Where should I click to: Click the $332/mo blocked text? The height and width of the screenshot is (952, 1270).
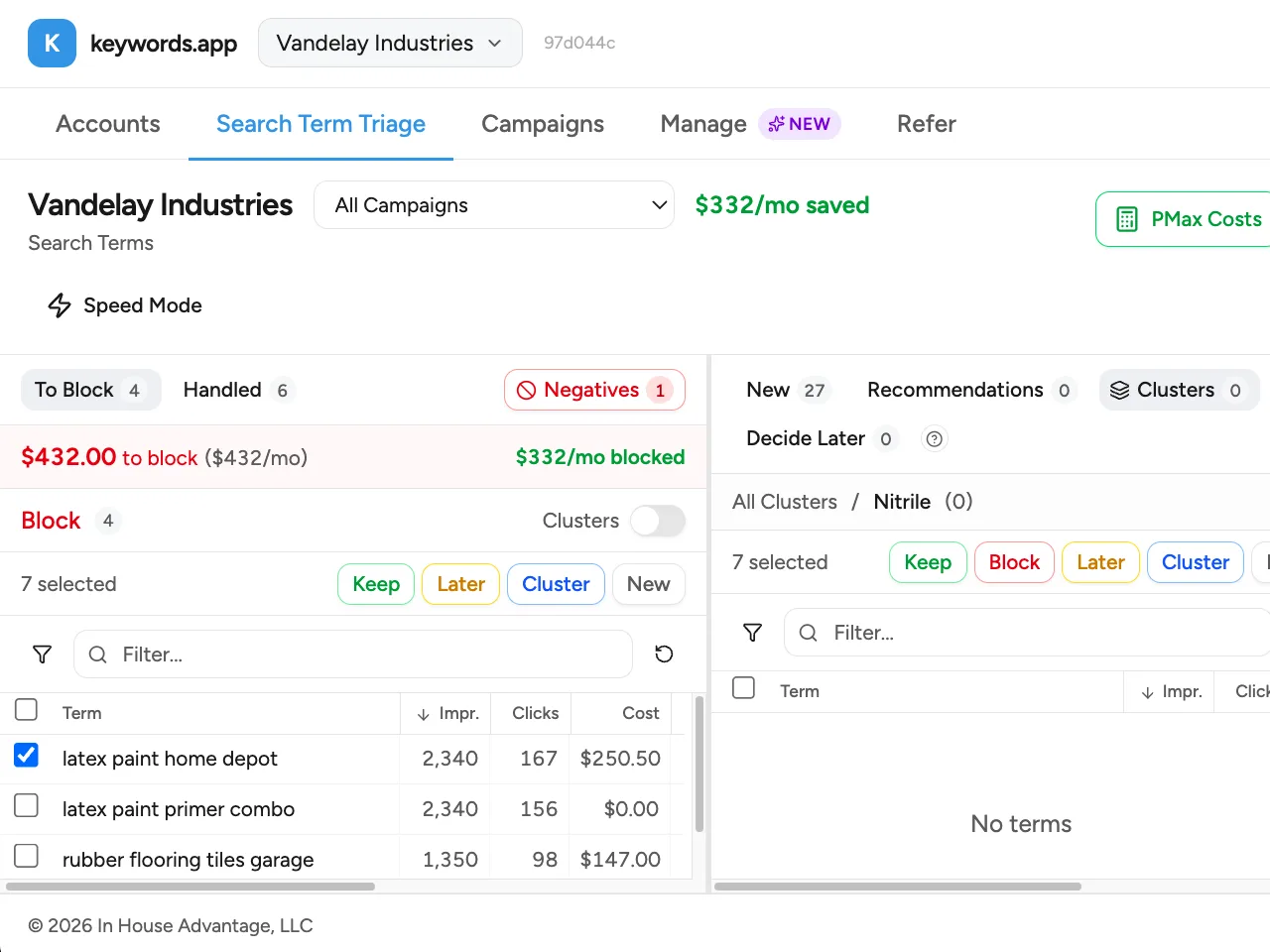click(600, 457)
